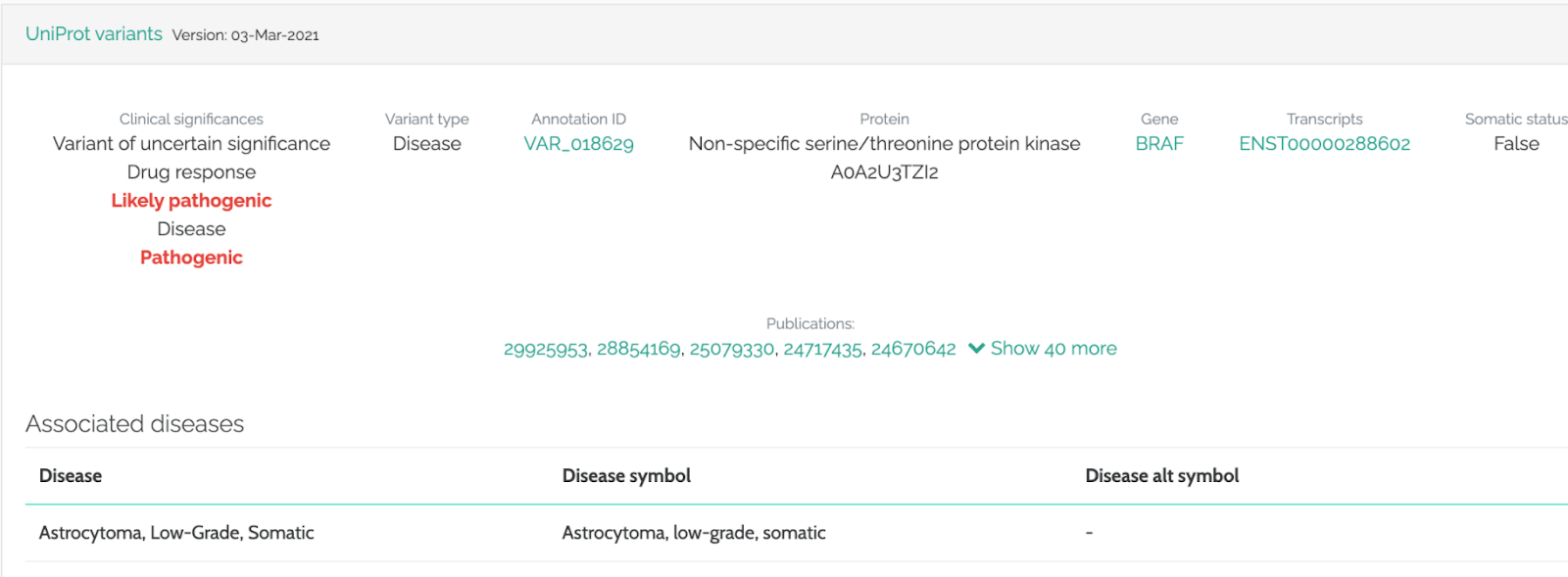Image resolution: width=1568 pixels, height=577 pixels.
Task: Click the UniProt variants section title
Action: (94, 34)
